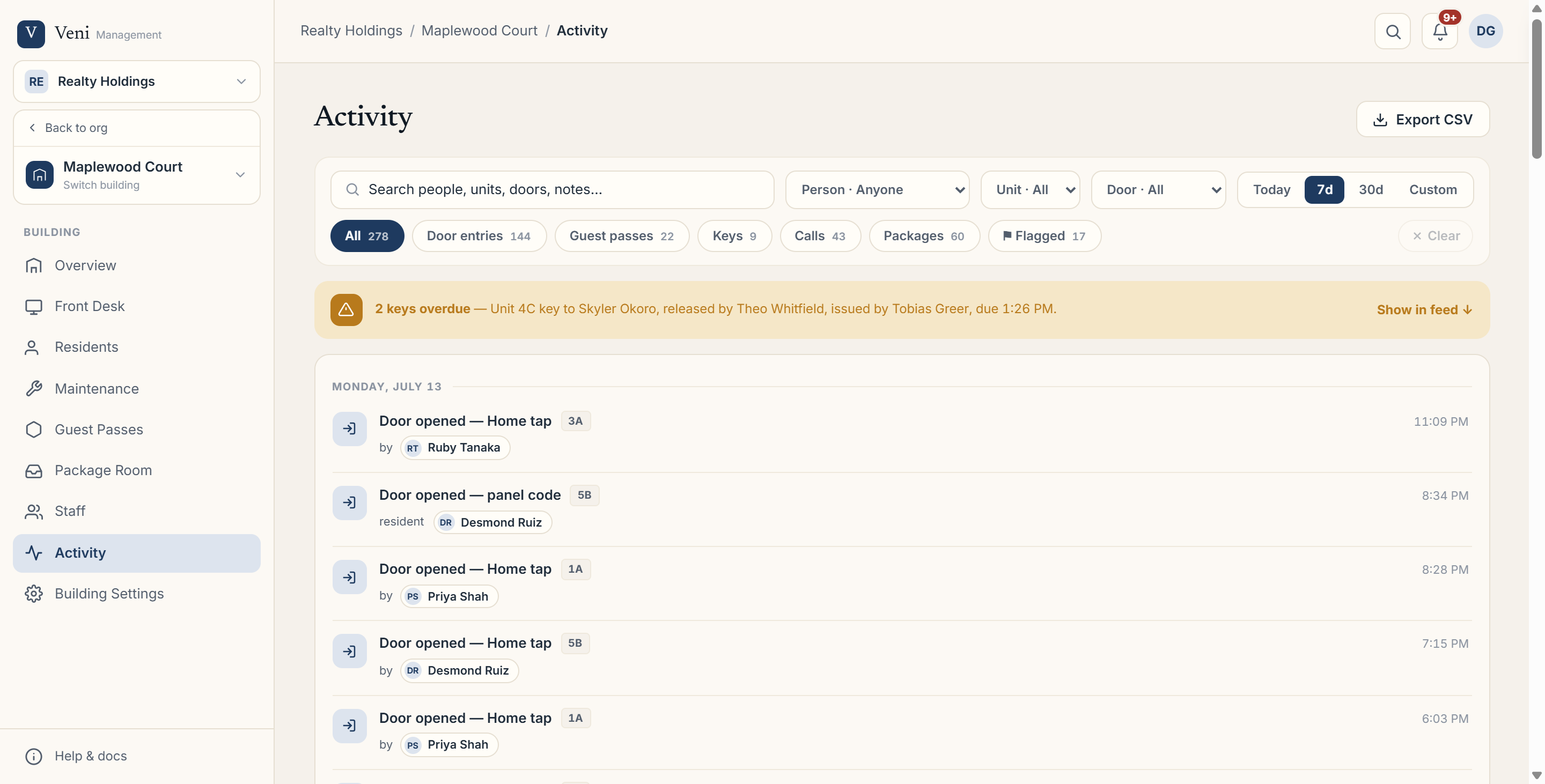Click the Ruby Tanaka person chip
Image resolution: width=1545 pixels, height=784 pixels.
coord(454,448)
